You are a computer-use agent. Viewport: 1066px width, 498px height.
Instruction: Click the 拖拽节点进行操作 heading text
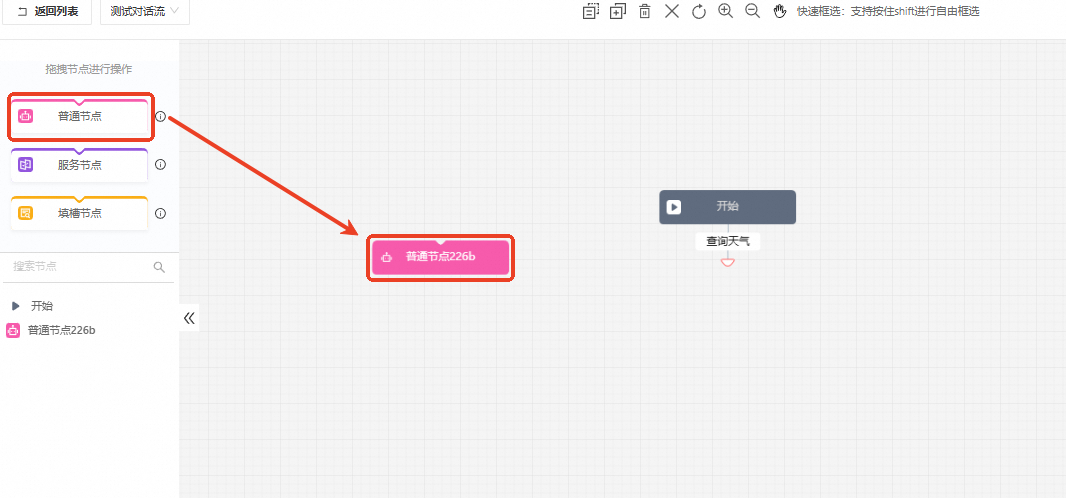pos(88,69)
